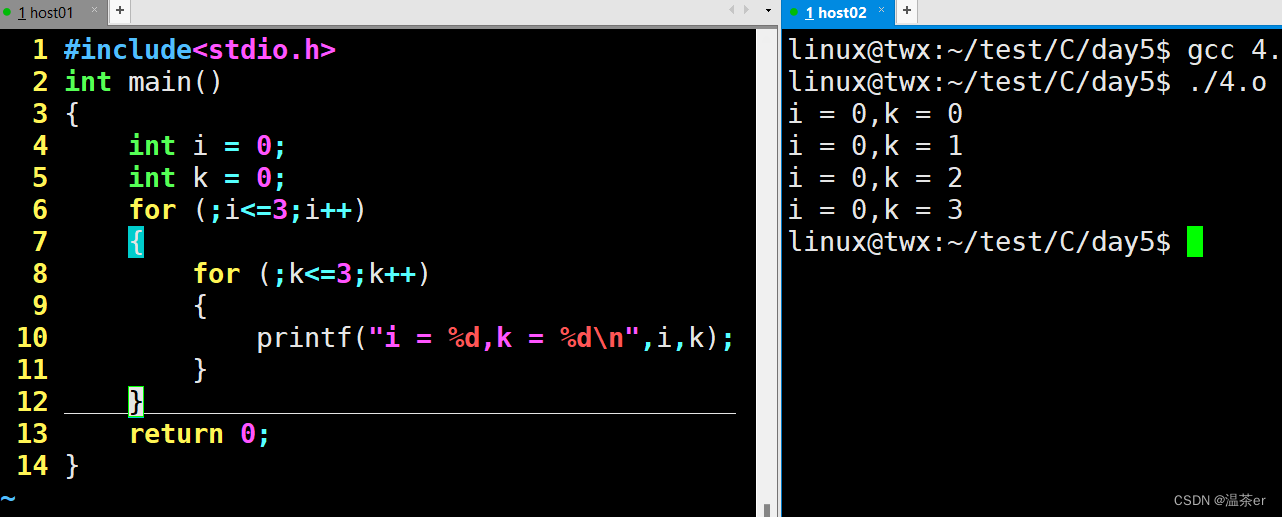1282x517 pixels.
Task: Click the last prompt line in host02
Action: click(996, 242)
